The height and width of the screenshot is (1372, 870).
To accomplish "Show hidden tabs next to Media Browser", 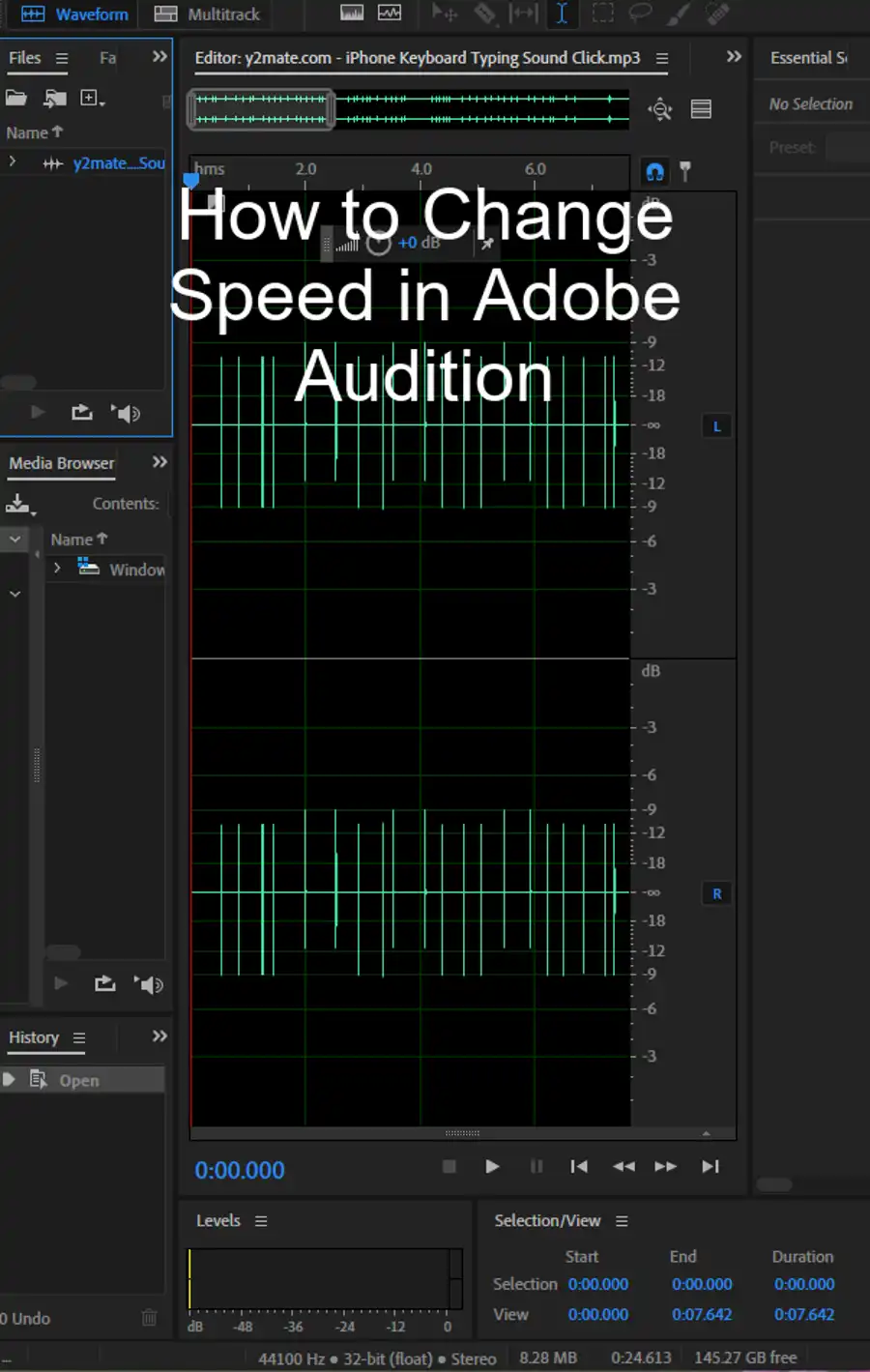I will [159, 462].
